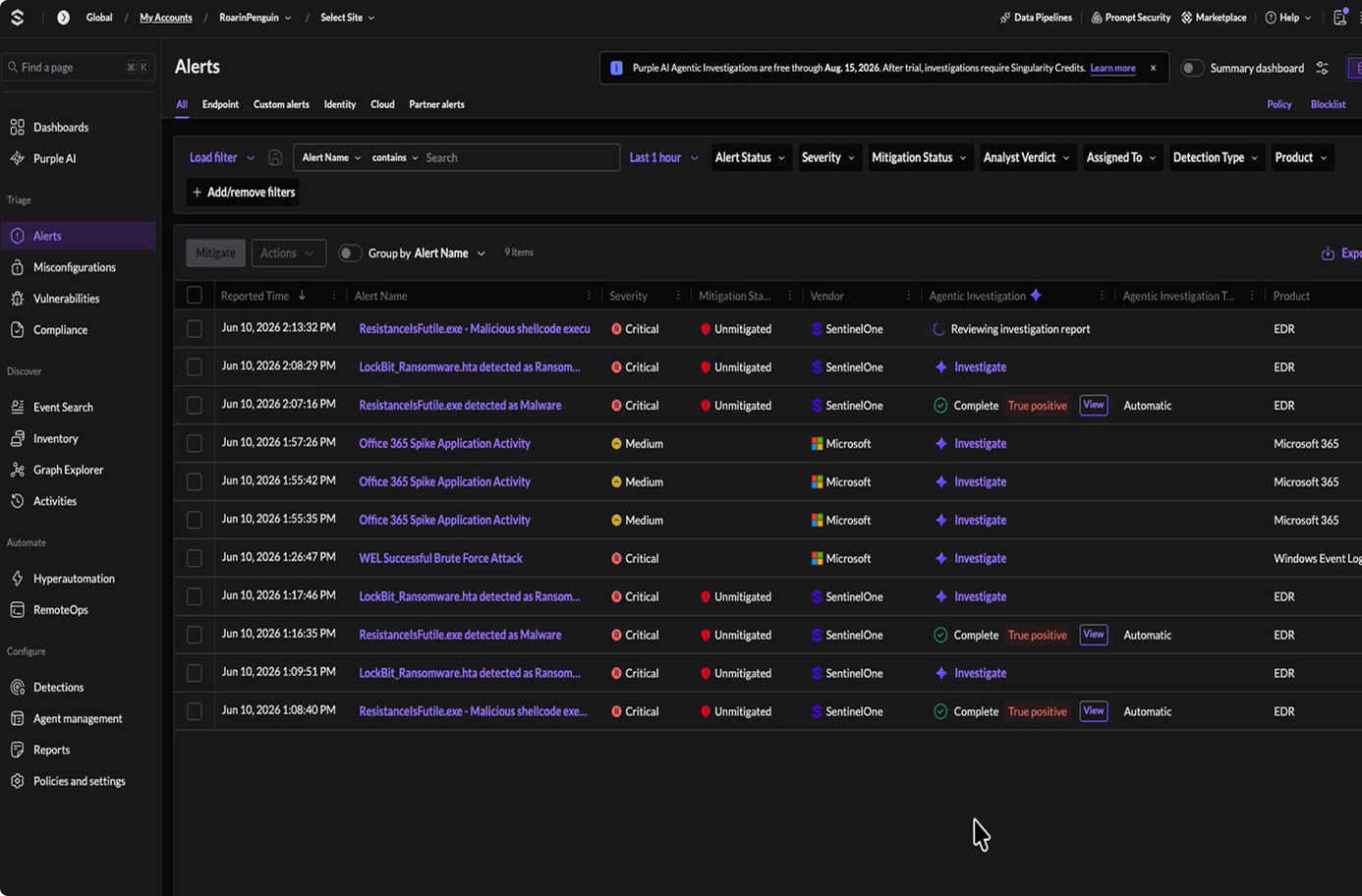Click dashboard settings sliders icon
1362x896 pixels.
click(x=1323, y=68)
